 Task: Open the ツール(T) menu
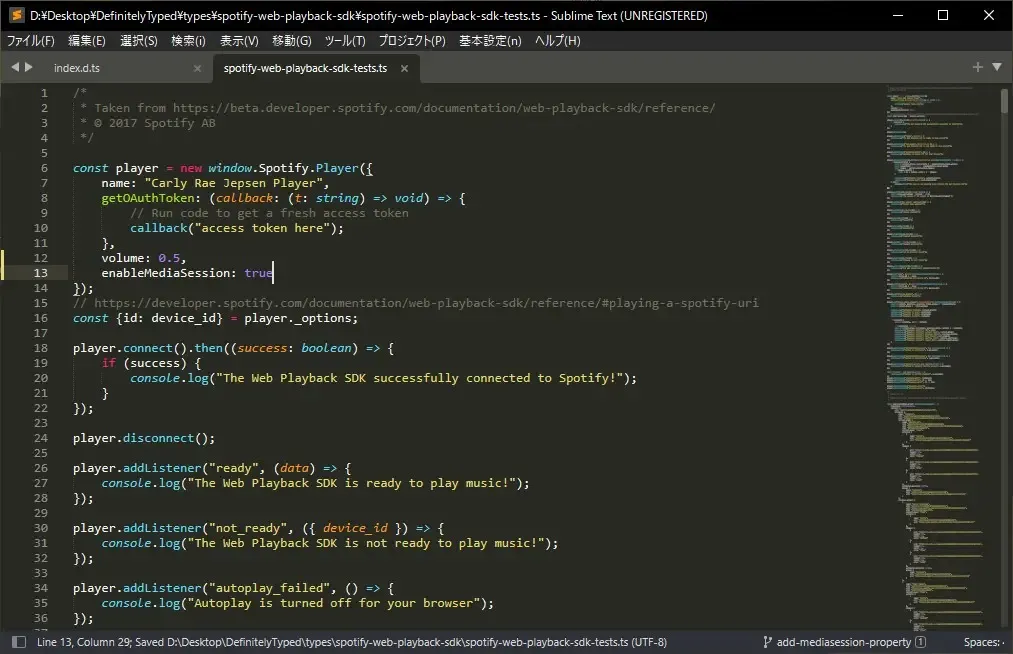(x=345, y=41)
